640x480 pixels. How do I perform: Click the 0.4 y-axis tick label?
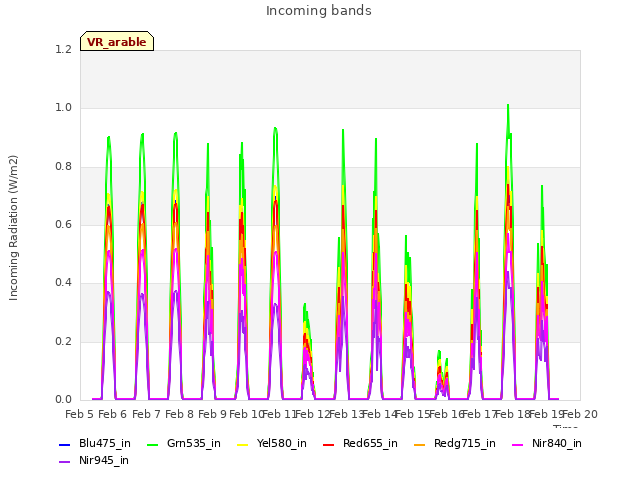[63, 282]
